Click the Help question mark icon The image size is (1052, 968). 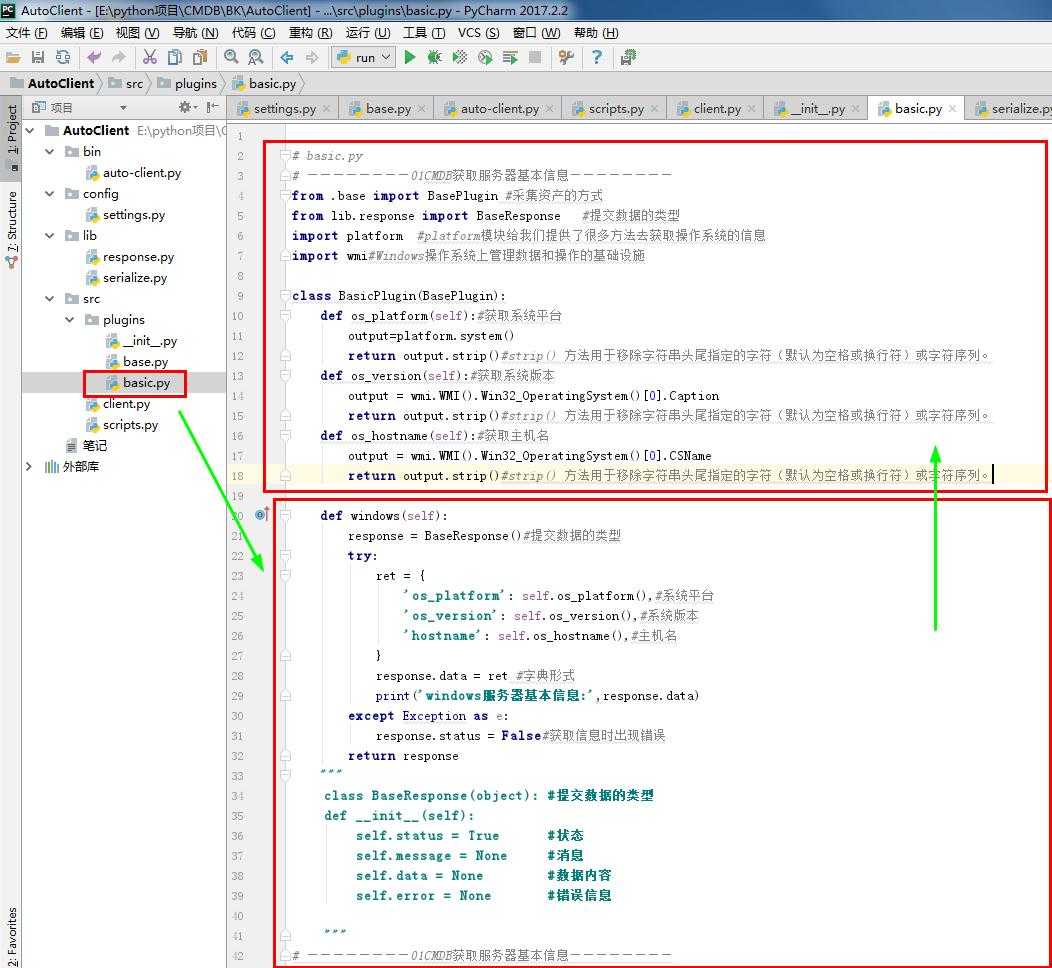pyautogui.click(x=597, y=58)
